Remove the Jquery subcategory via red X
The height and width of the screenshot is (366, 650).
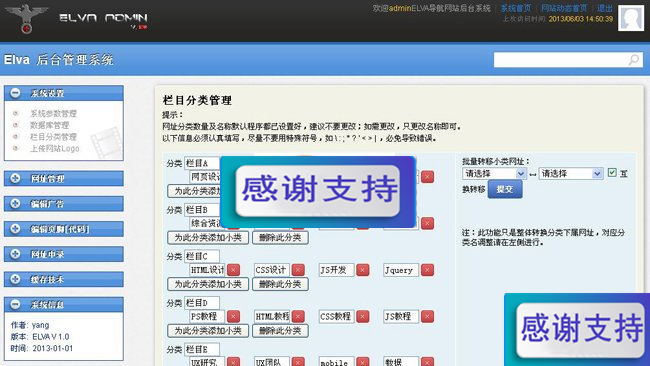[427, 270]
